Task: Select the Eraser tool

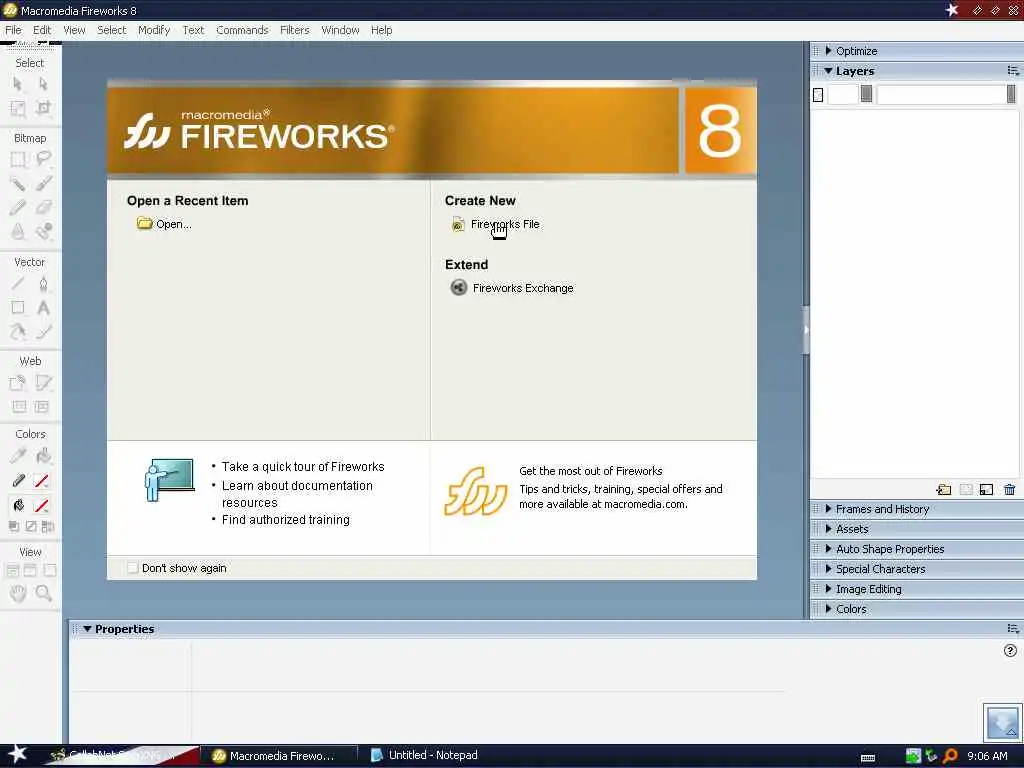Action: point(43,208)
